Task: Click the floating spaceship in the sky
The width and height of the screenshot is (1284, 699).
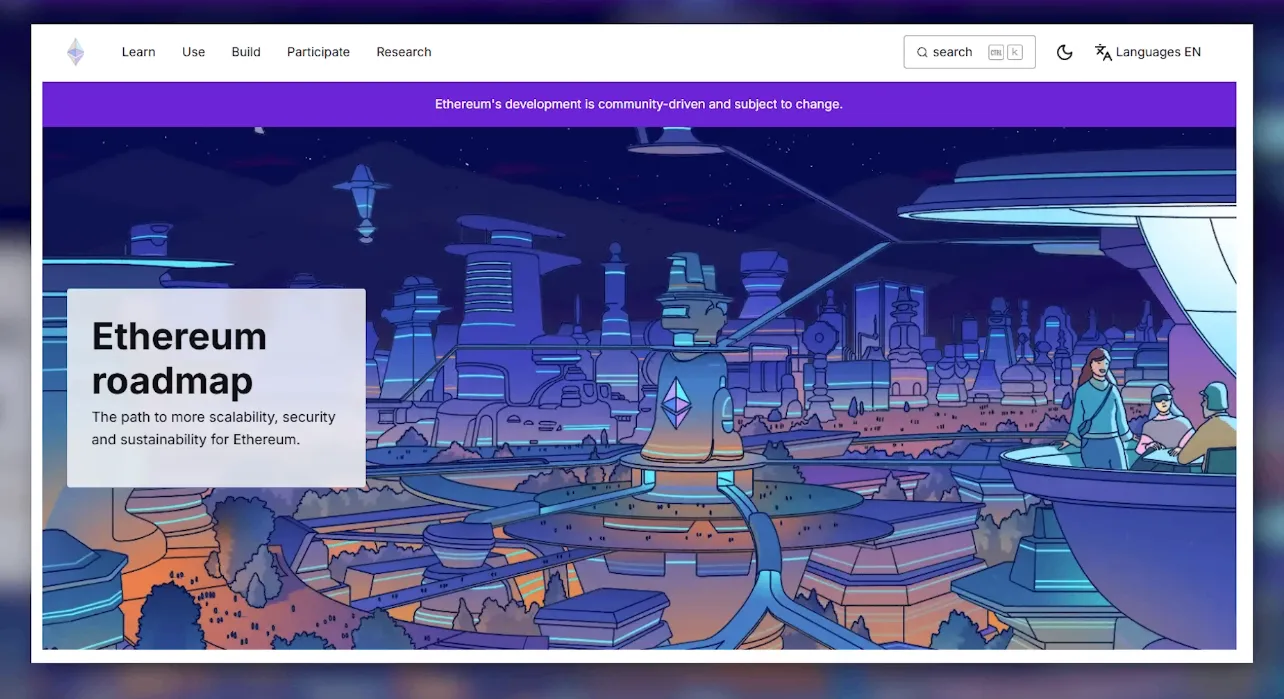Action: [362, 200]
